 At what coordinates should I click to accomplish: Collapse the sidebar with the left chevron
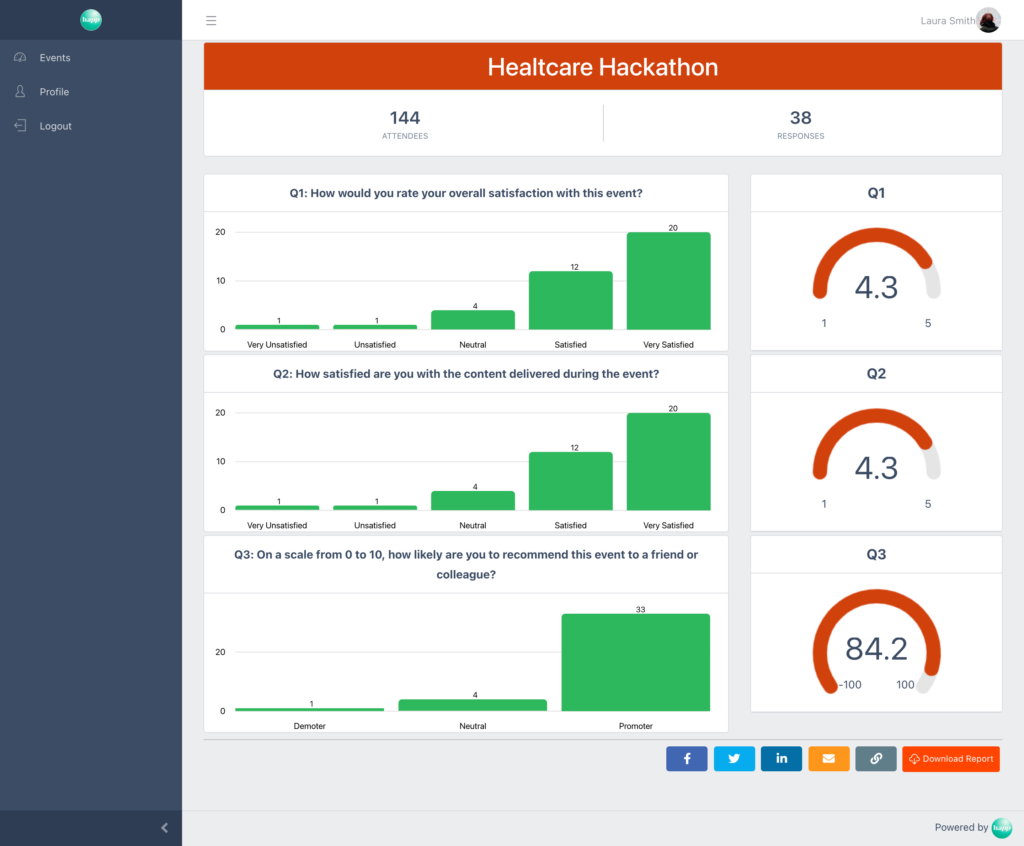pos(165,828)
